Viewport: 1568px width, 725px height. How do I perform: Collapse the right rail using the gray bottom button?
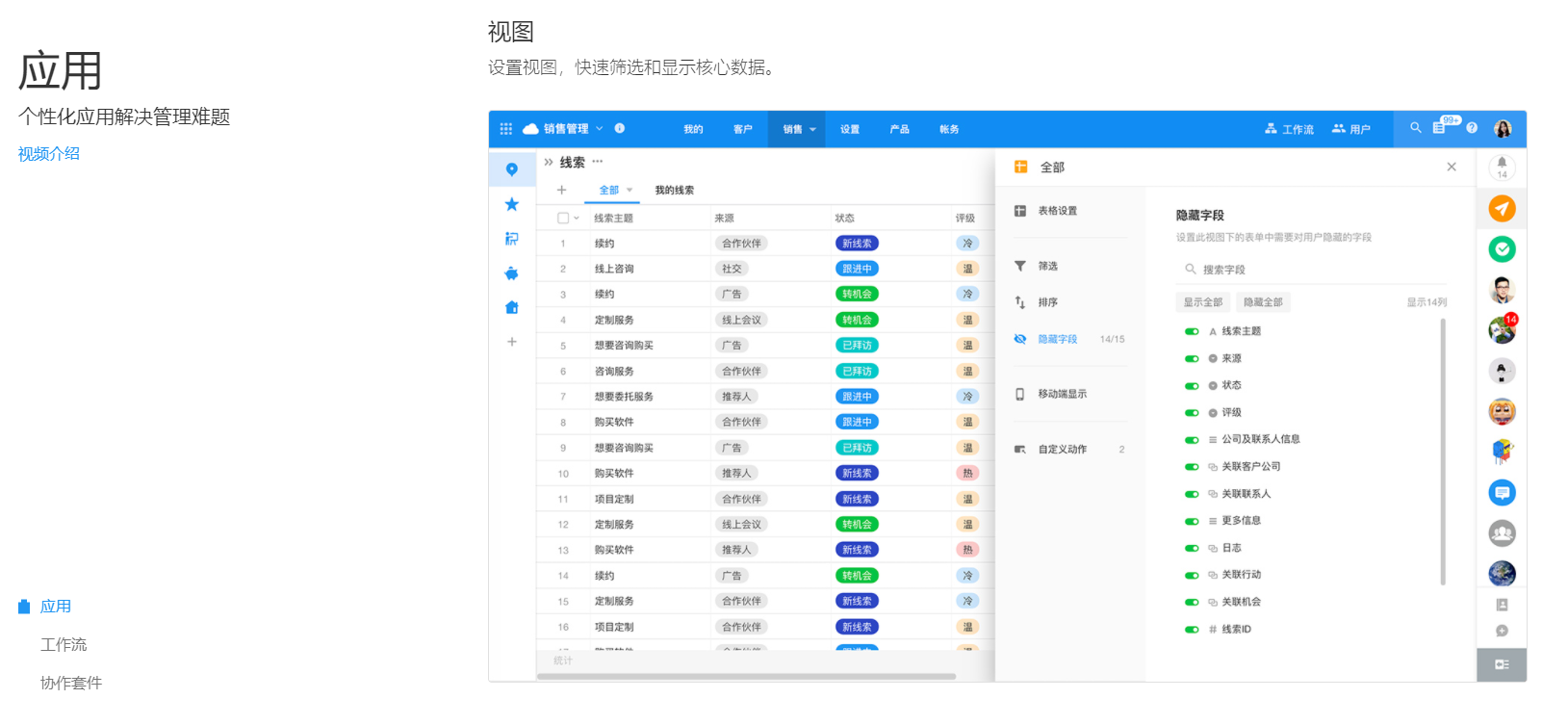(x=1503, y=664)
